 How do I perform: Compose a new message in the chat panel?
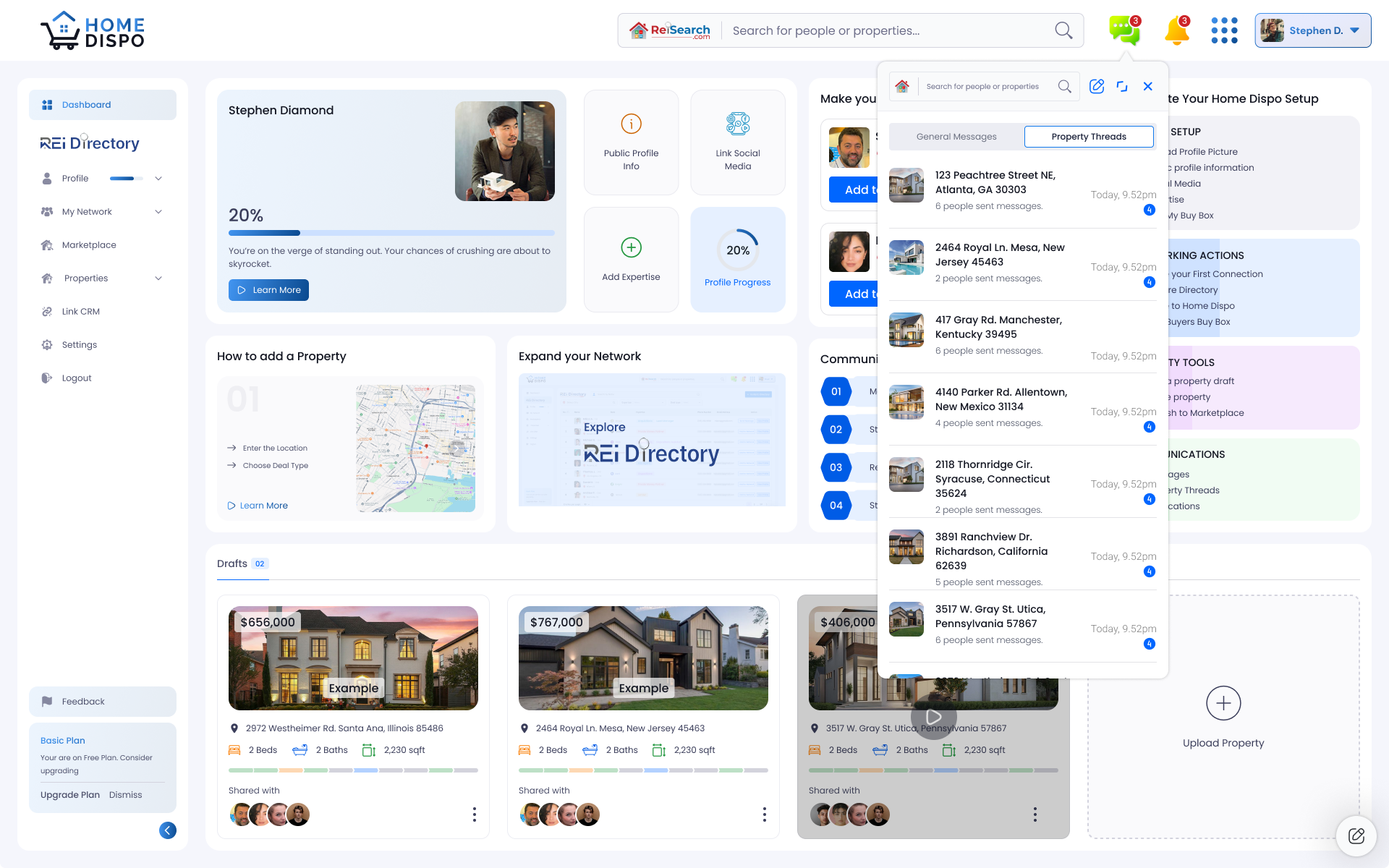[x=1096, y=86]
